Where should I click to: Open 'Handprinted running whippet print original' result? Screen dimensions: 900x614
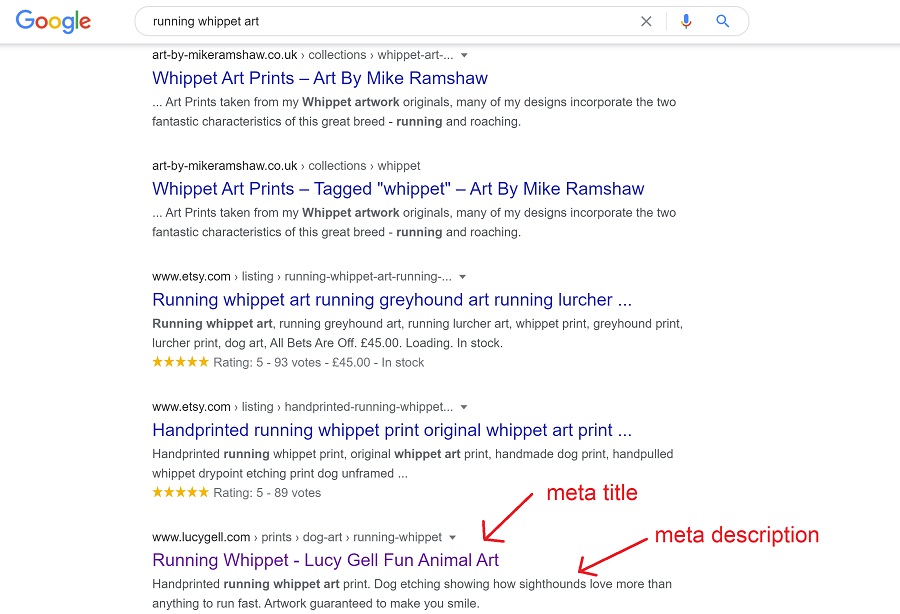(x=391, y=430)
